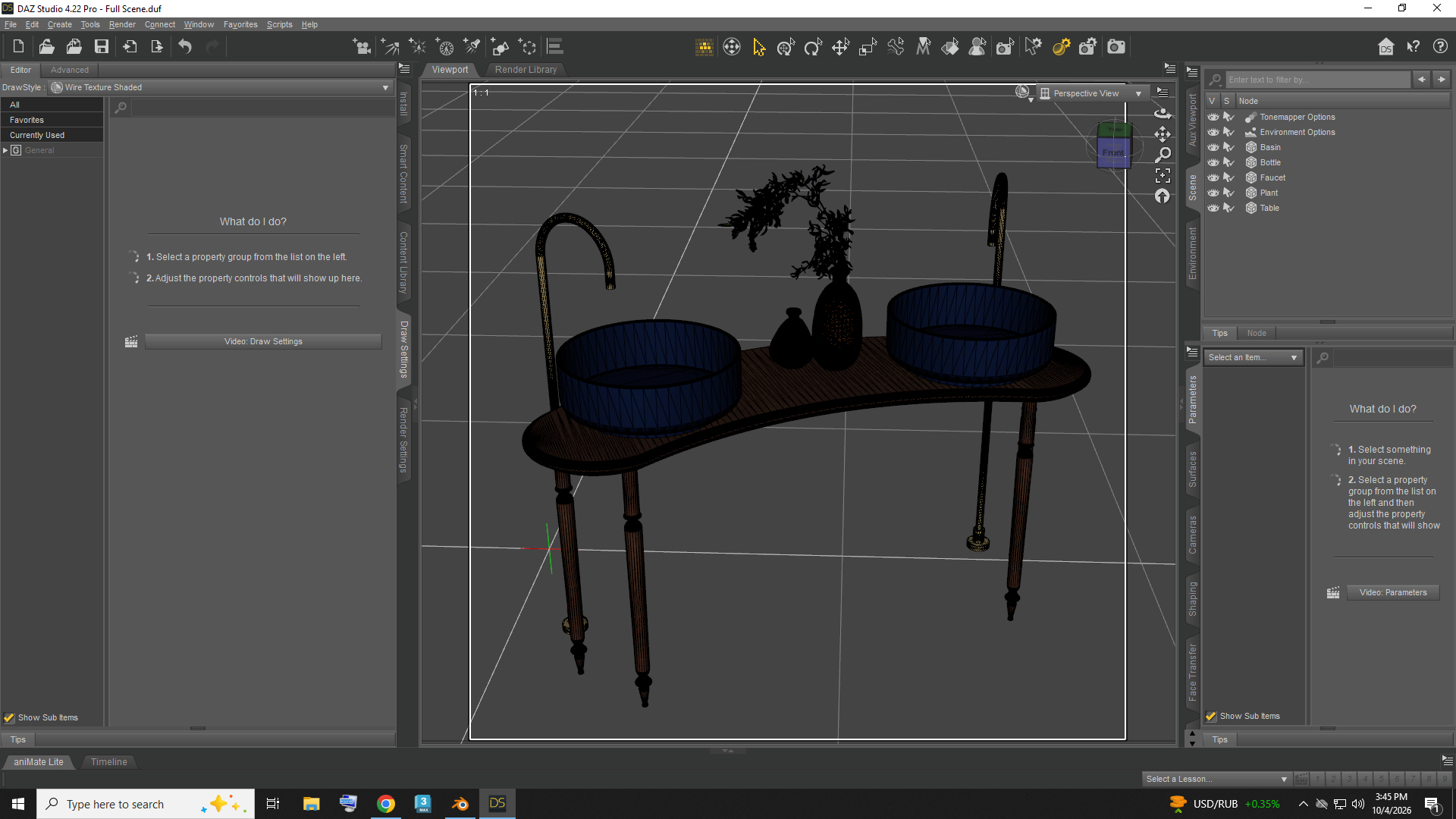Select the Rotate tool in toolbar
1456x819 pixels.
[813, 47]
